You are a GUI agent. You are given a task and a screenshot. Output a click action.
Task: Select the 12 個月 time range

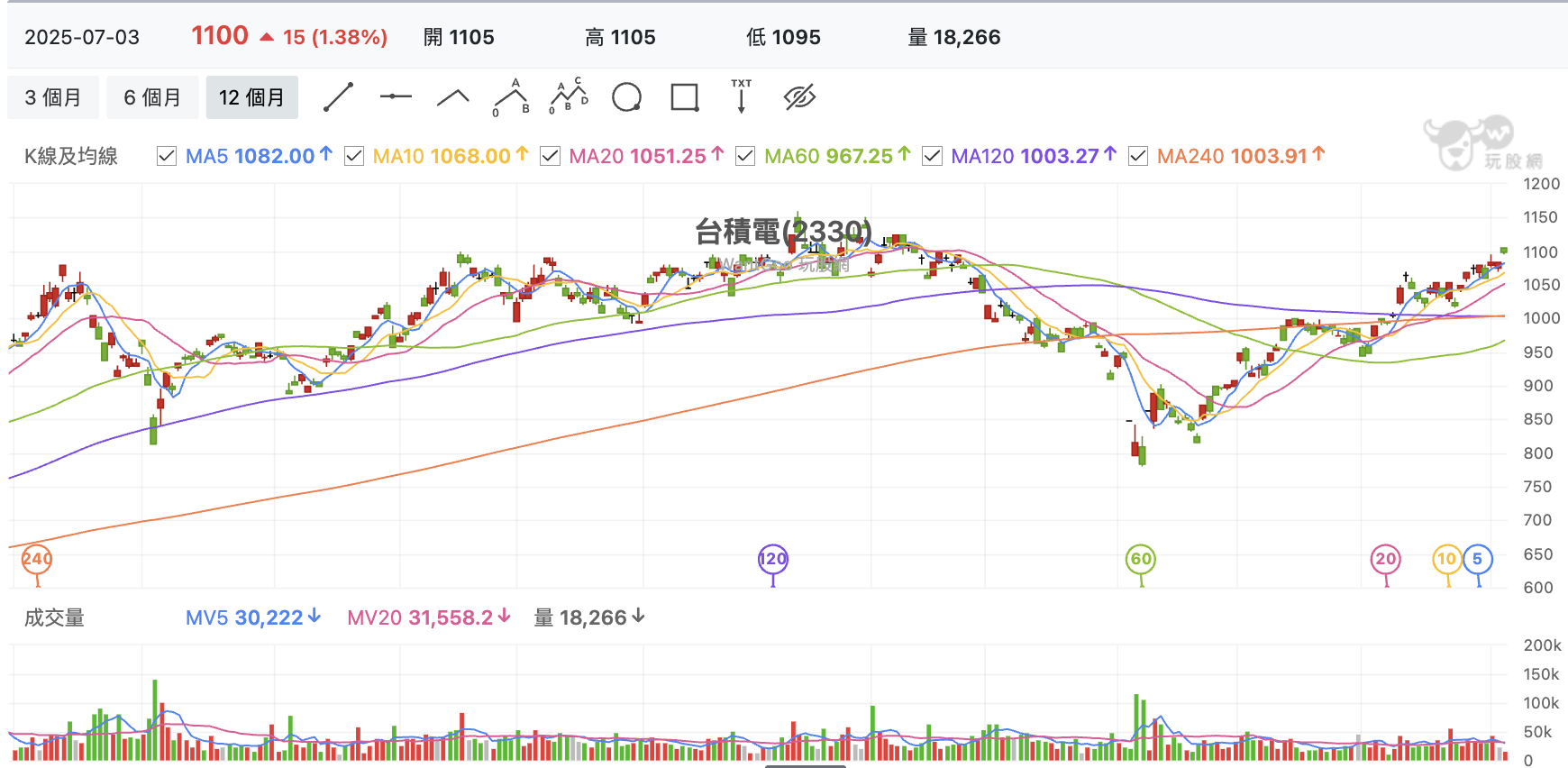click(251, 97)
